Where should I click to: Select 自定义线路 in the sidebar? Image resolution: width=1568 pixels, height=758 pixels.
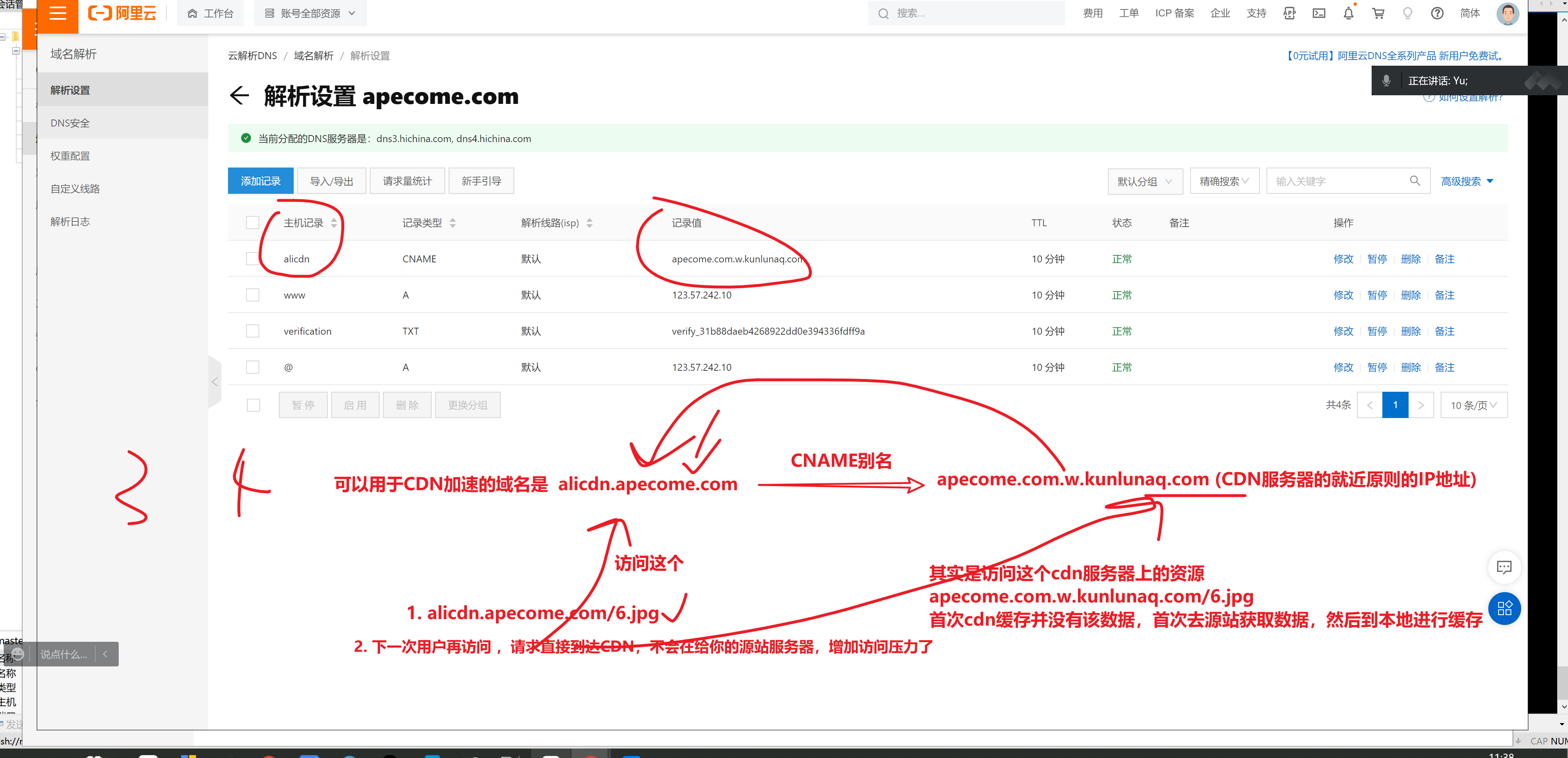[123, 188]
